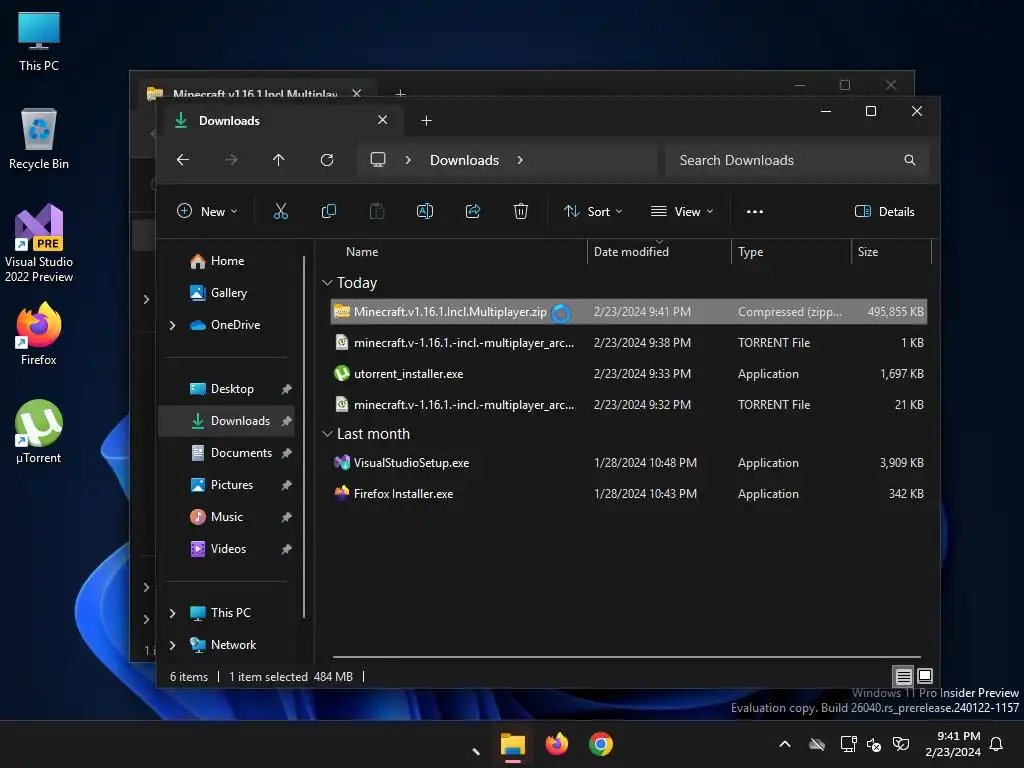Sort by the Size column header
This screenshot has width=1024, height=768.
[x=867, y=252]
